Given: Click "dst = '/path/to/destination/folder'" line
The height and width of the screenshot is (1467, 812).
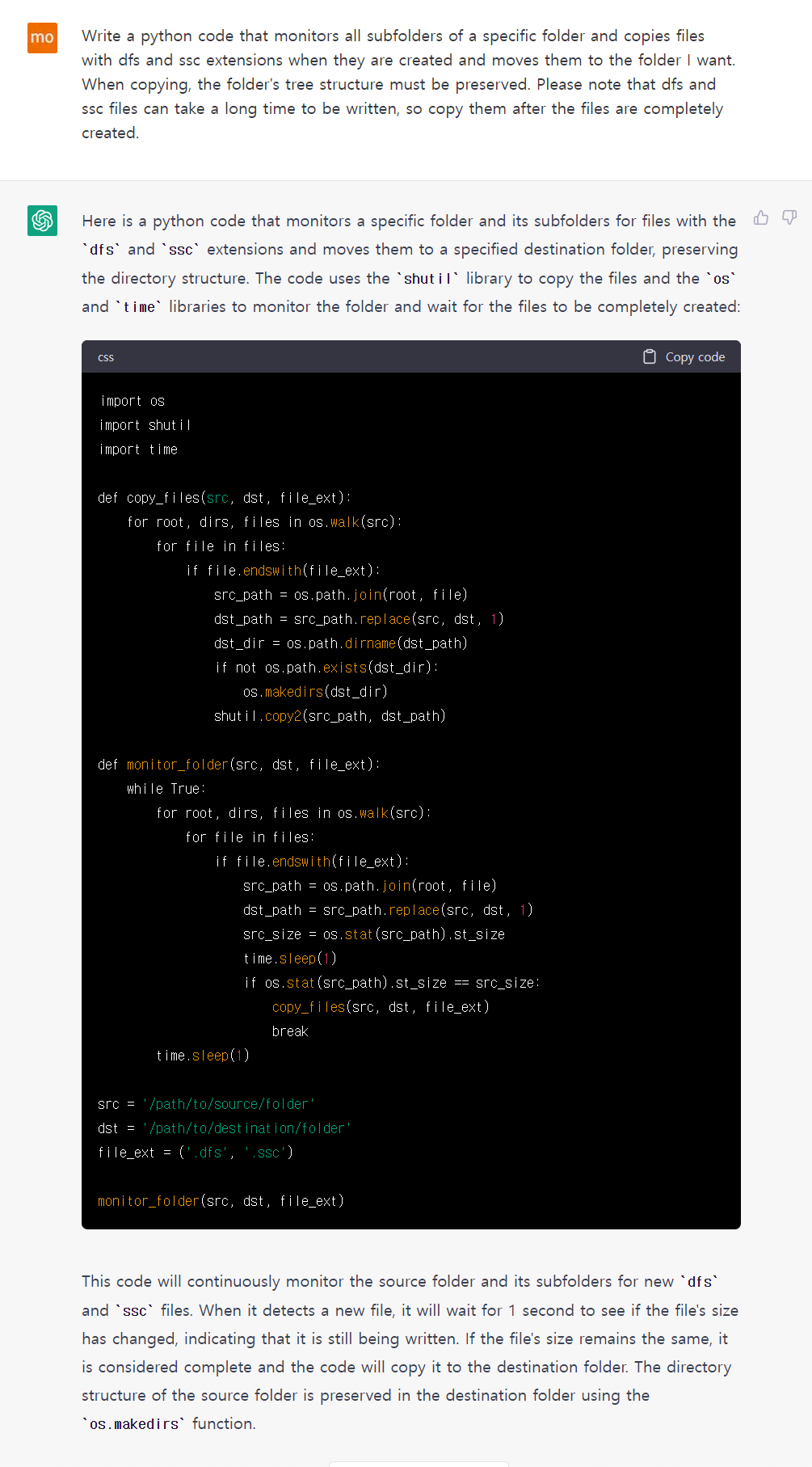Looking at the screenshot, I should 224,1128.
